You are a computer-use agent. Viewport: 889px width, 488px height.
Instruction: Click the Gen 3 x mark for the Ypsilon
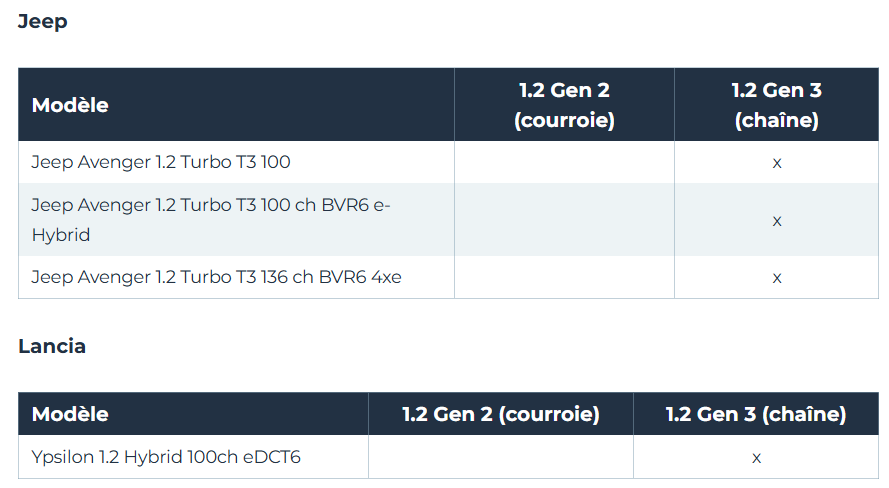click(756, 457)
